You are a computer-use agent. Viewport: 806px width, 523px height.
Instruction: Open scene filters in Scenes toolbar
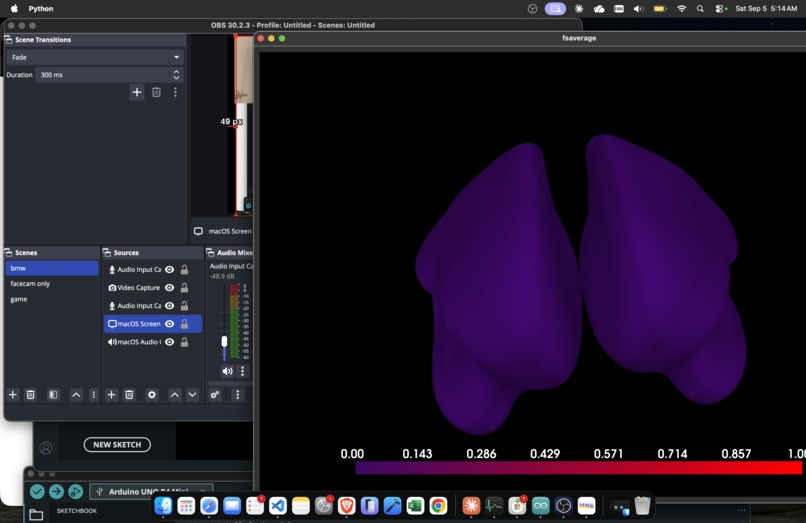tap(53, 394)
